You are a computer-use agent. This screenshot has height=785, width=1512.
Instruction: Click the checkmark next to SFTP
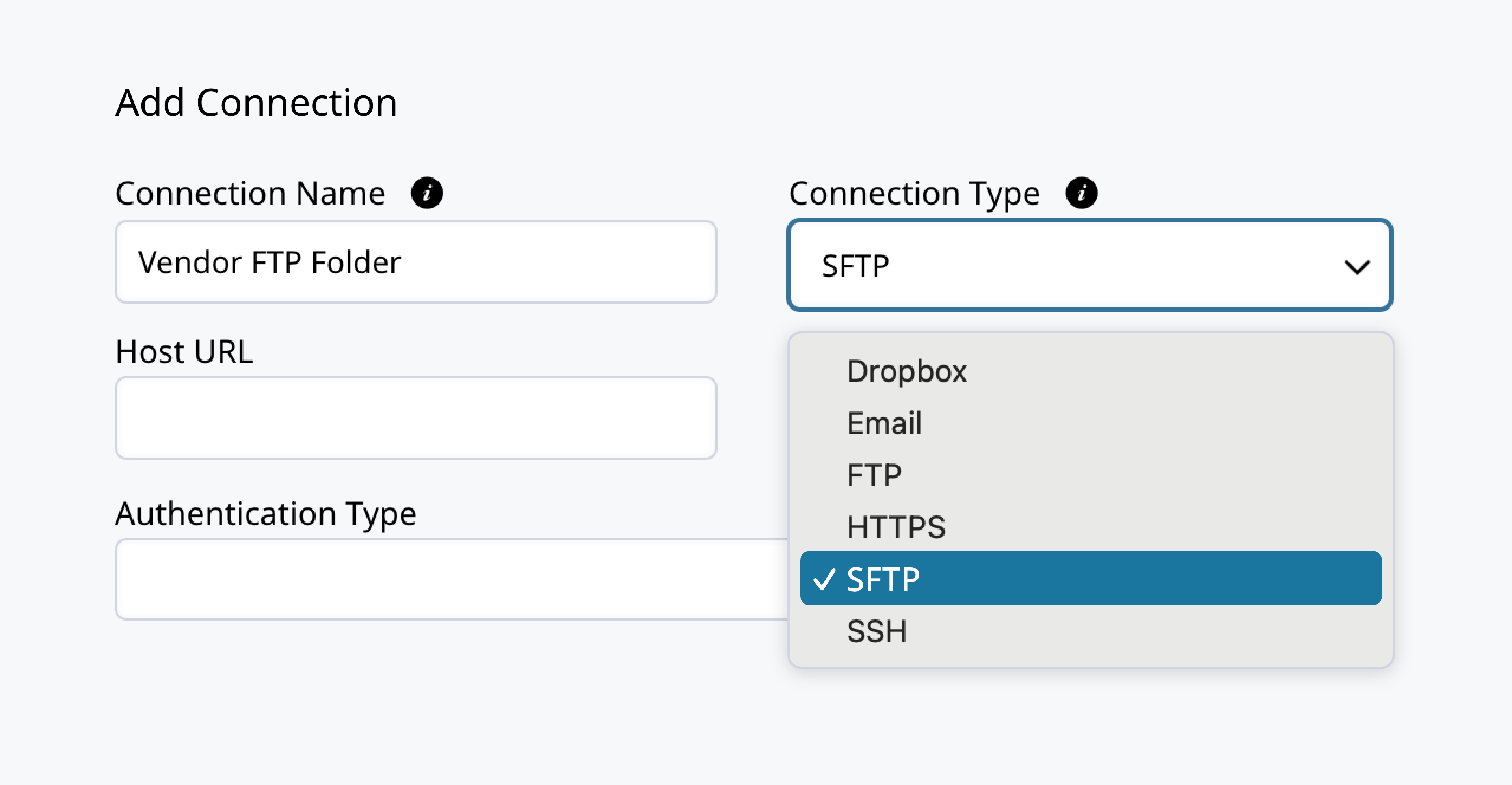pos(824,579)
